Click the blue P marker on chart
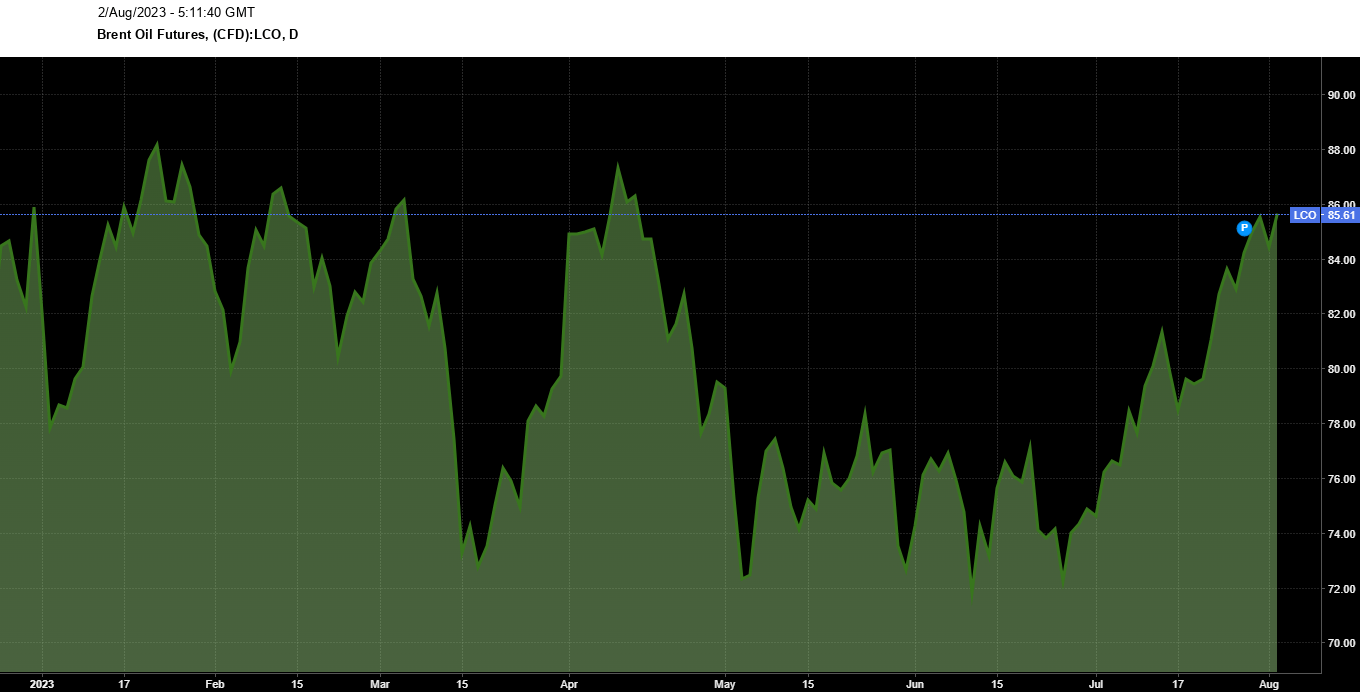1367x697 pixels. coord(1244,228)
